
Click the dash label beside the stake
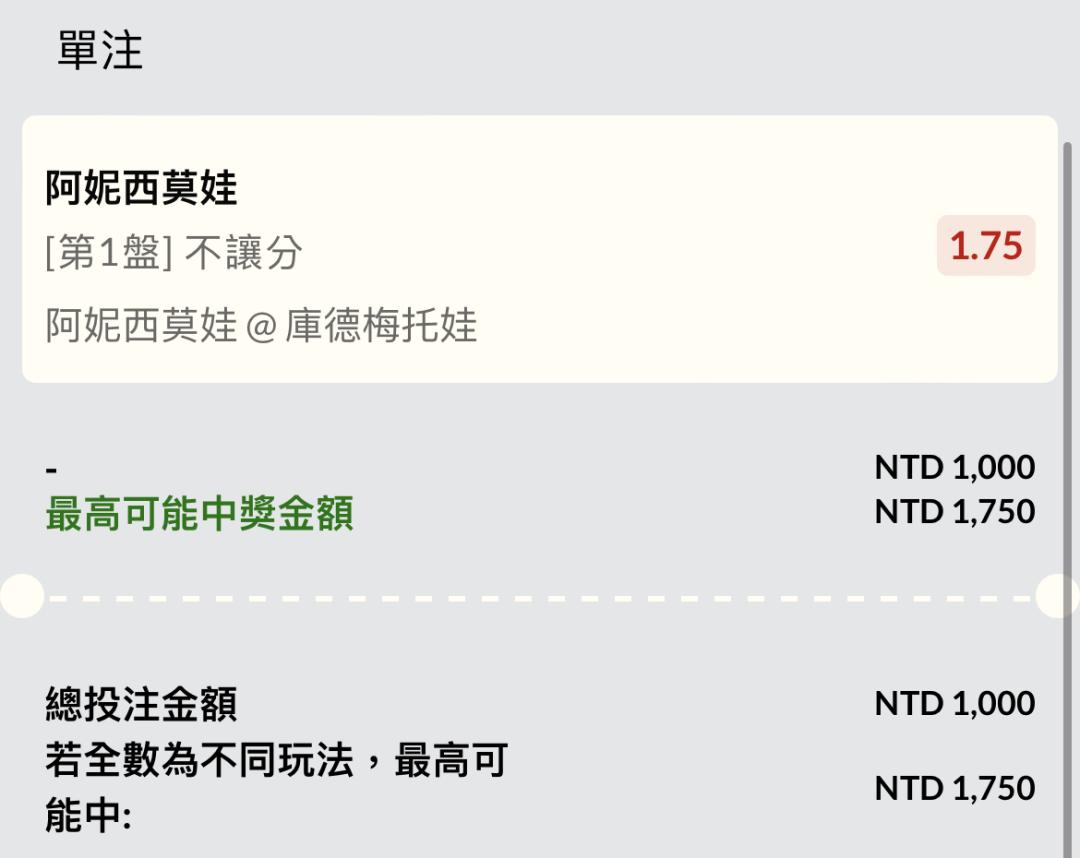click(x=52, y=470)
